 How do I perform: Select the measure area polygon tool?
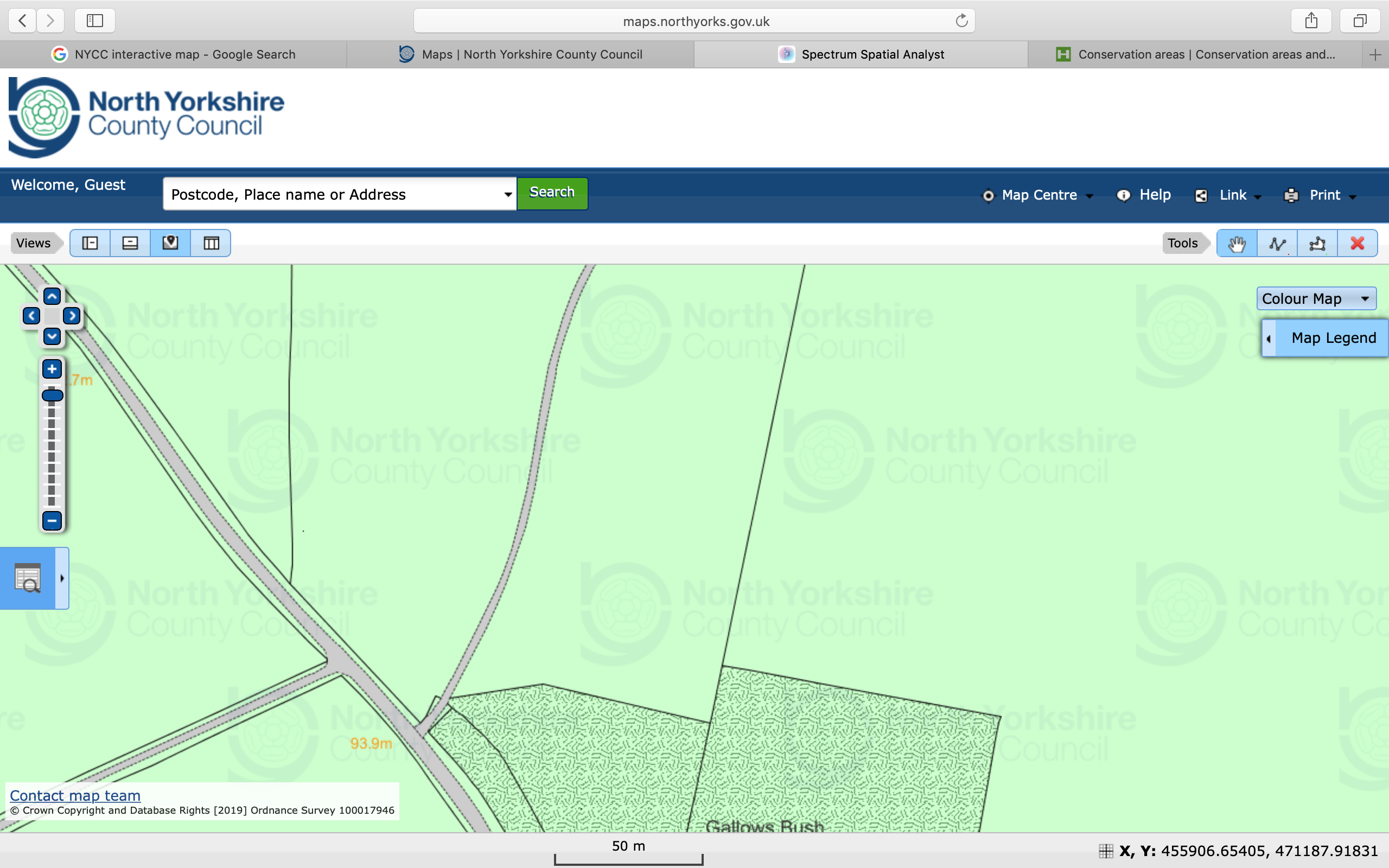coord(1317,244)
